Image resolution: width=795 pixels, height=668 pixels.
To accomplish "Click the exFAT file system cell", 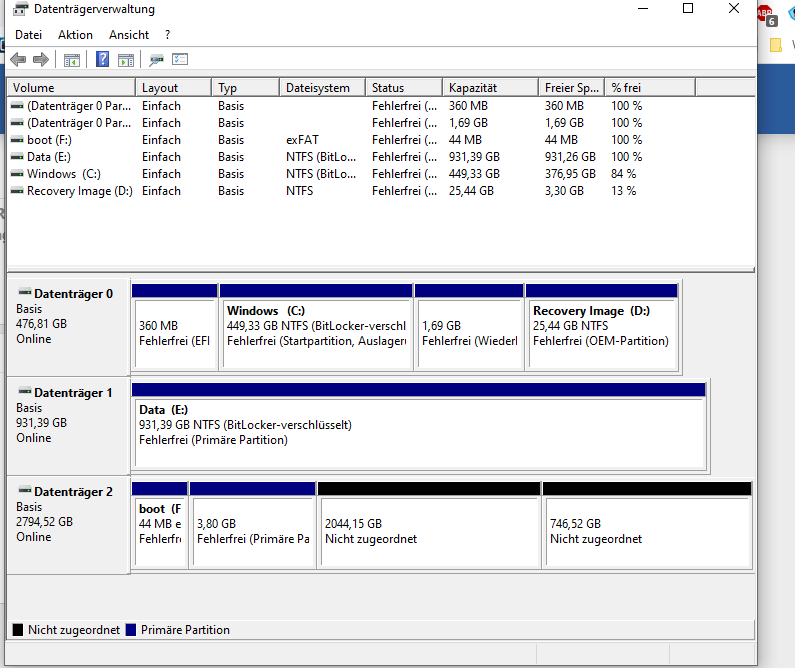I will pos(302,140).
